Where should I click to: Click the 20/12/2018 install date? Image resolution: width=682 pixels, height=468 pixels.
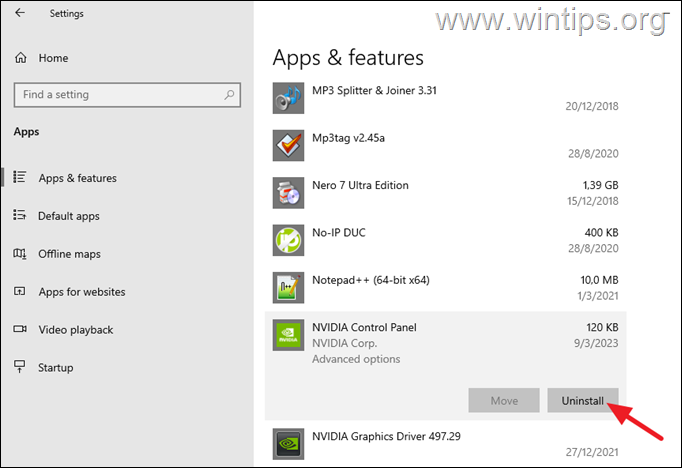592,106
